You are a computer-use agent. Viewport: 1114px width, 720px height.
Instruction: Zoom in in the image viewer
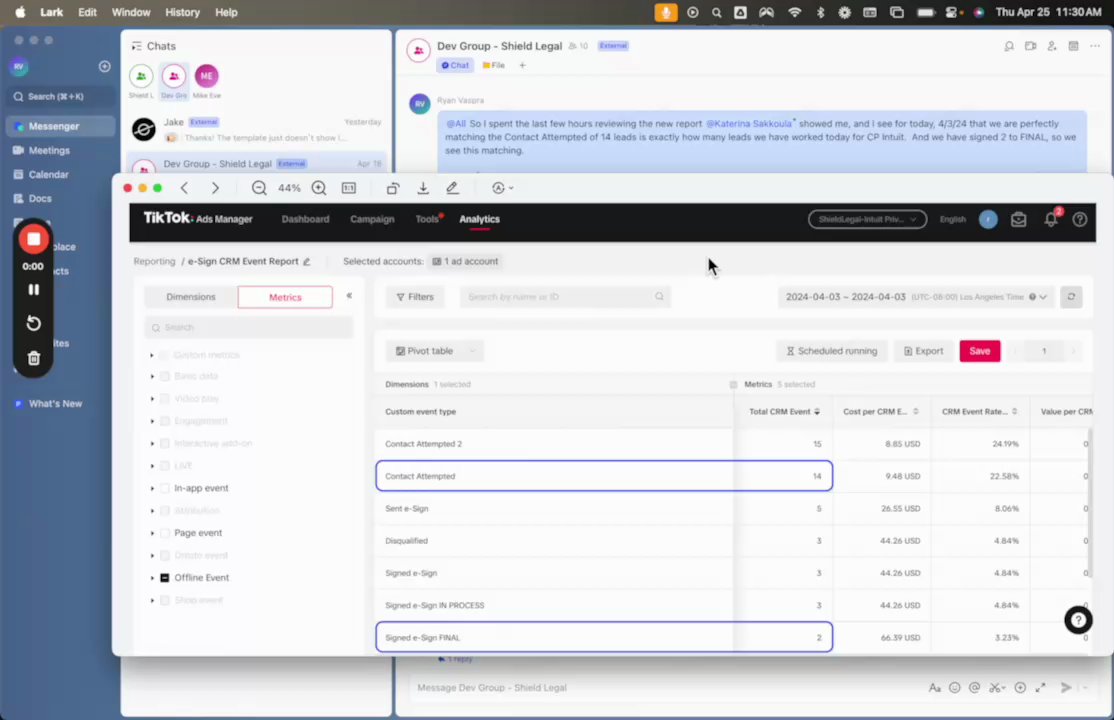319,188
